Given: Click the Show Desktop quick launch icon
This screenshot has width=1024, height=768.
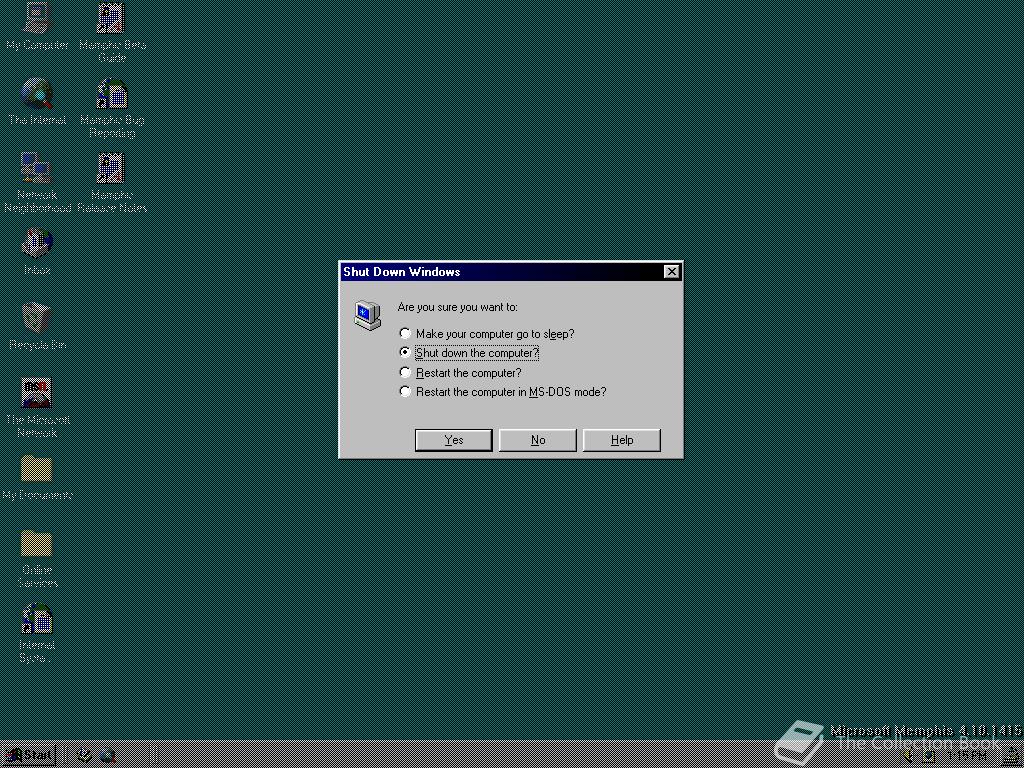Looking at the screenshot, I should (x=84, y=756).
